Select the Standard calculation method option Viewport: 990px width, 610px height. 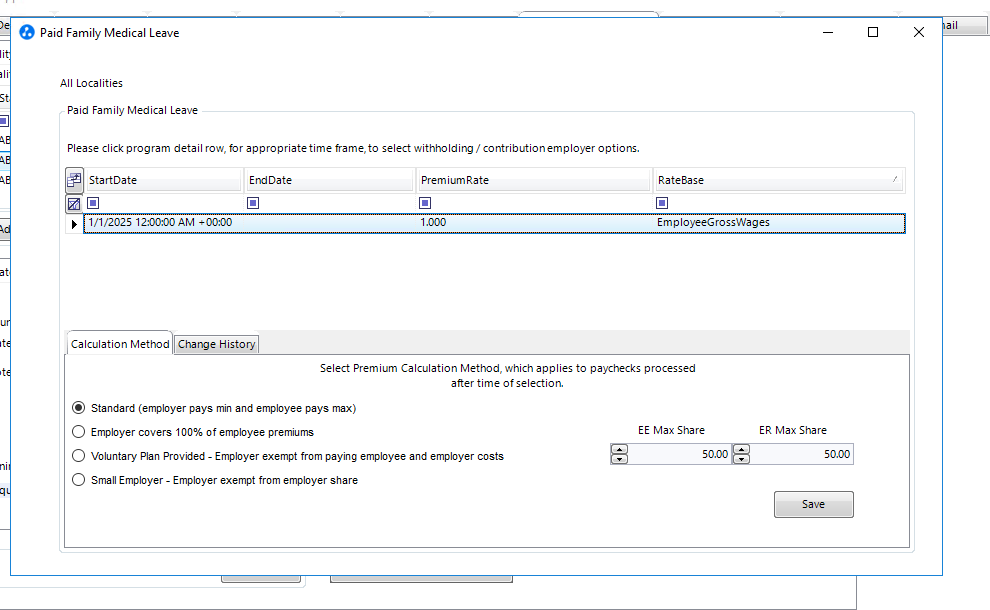(x=79, y=408)
